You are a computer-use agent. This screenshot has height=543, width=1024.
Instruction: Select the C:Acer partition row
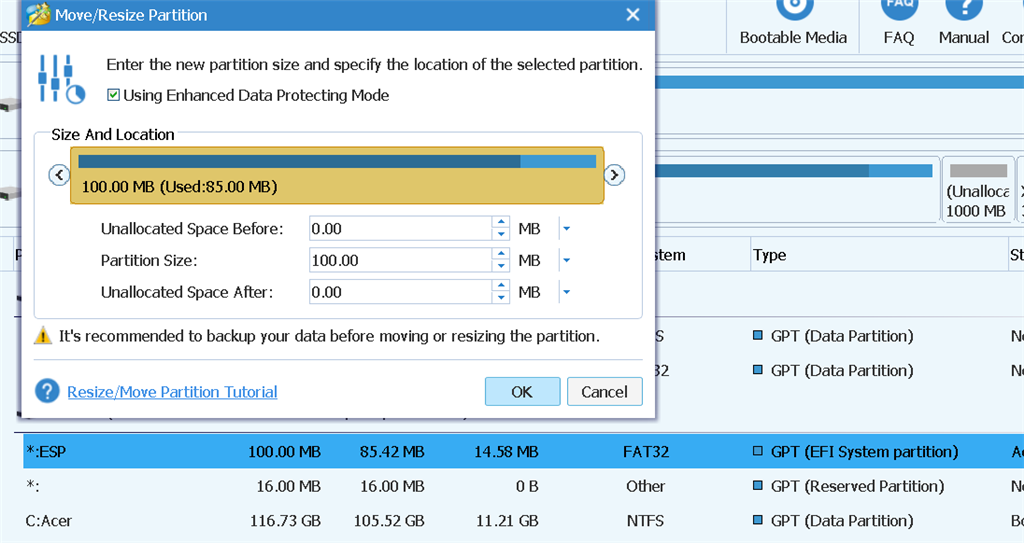pyautogui.click(x=524, y=521)
